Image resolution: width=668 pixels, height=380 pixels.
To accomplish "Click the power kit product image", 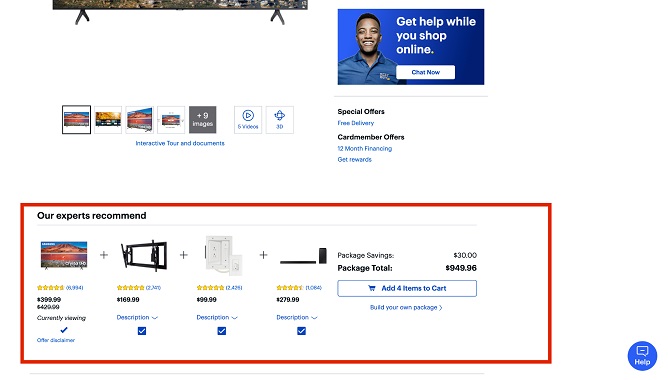I will click(x=224, y=255).
